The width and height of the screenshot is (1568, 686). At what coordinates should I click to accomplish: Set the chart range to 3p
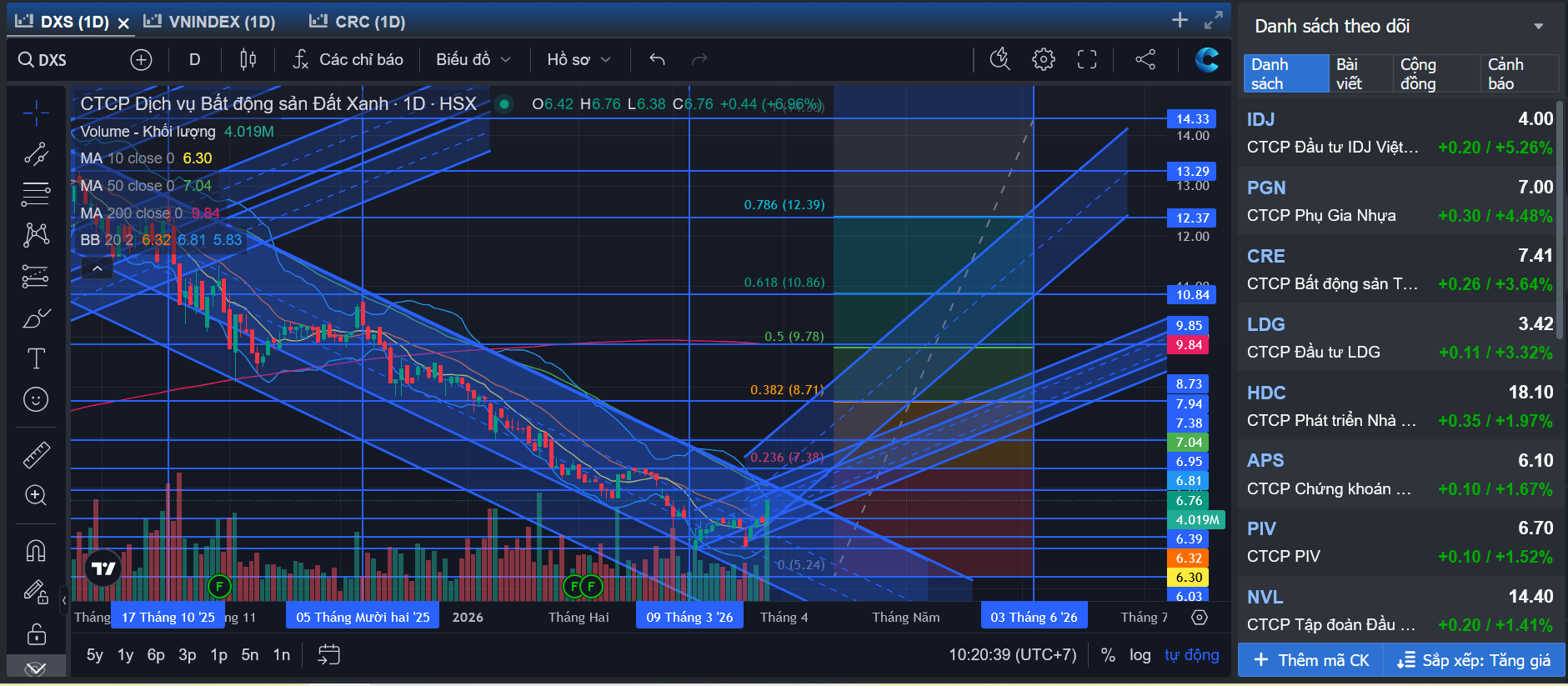188,655
